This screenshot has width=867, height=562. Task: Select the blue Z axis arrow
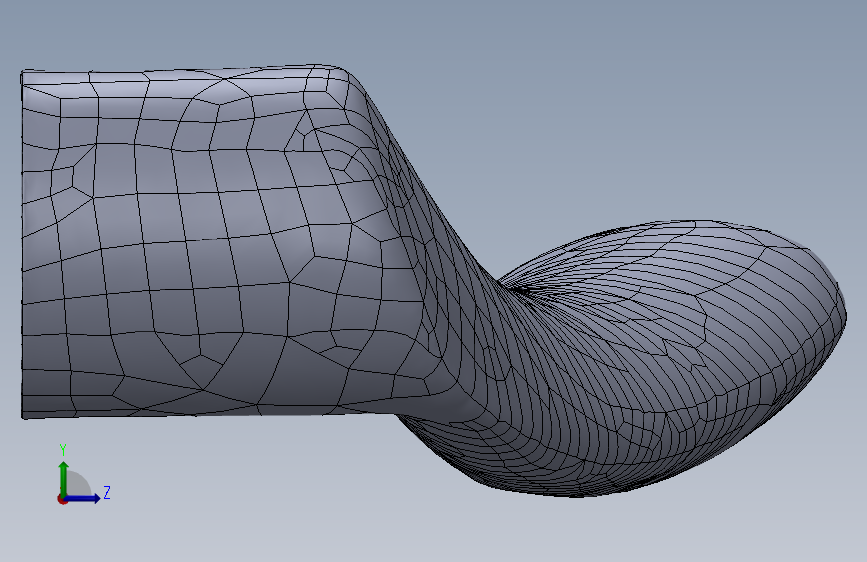click(x=83, y=498)
